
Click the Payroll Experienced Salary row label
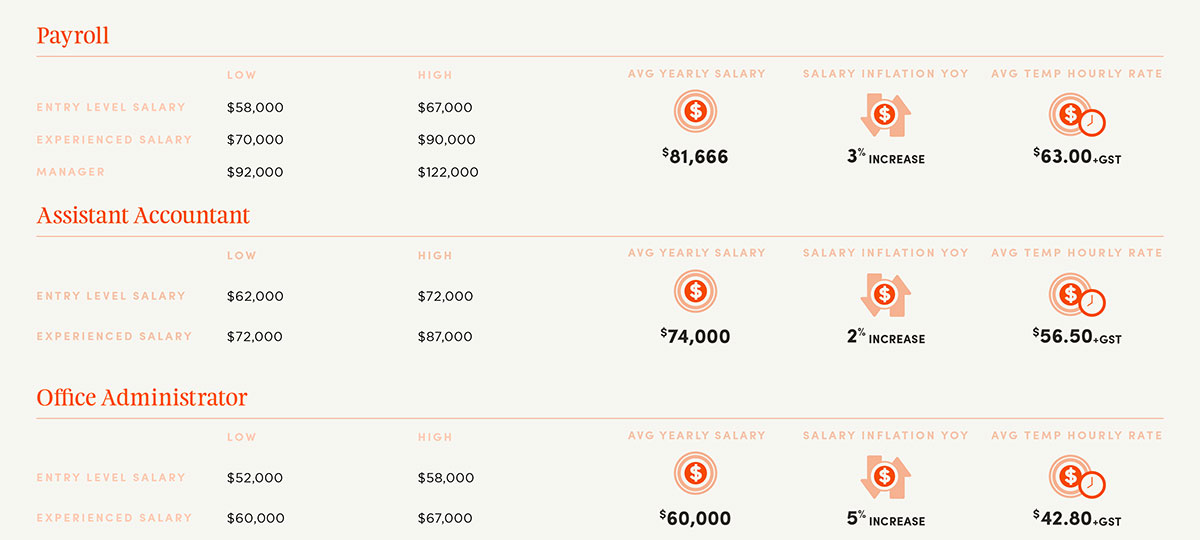coord(114,140)
